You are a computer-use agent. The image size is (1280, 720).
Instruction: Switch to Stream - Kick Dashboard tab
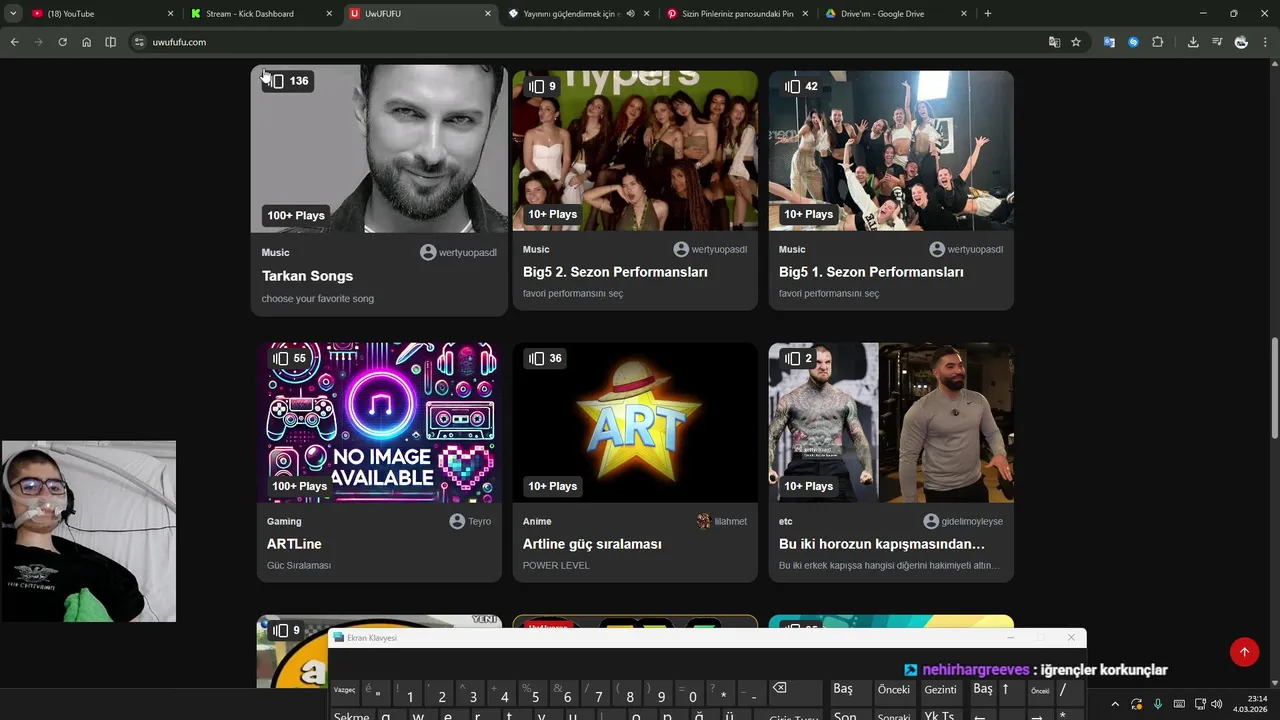(x=260, y=14)
